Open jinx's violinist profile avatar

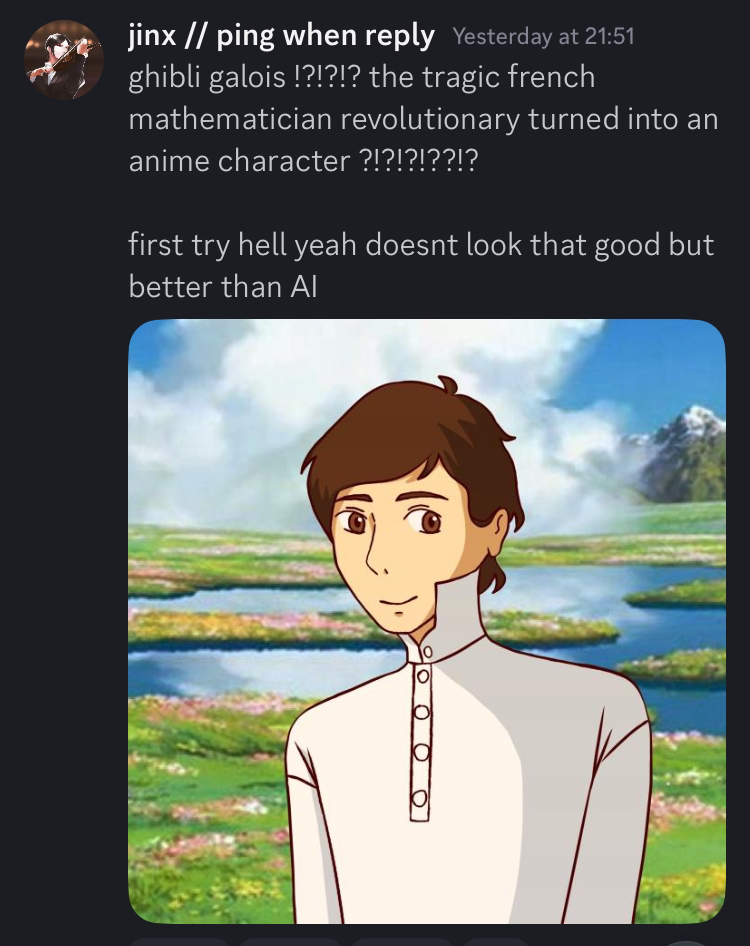pyautogui.click(x=63, y=60)
